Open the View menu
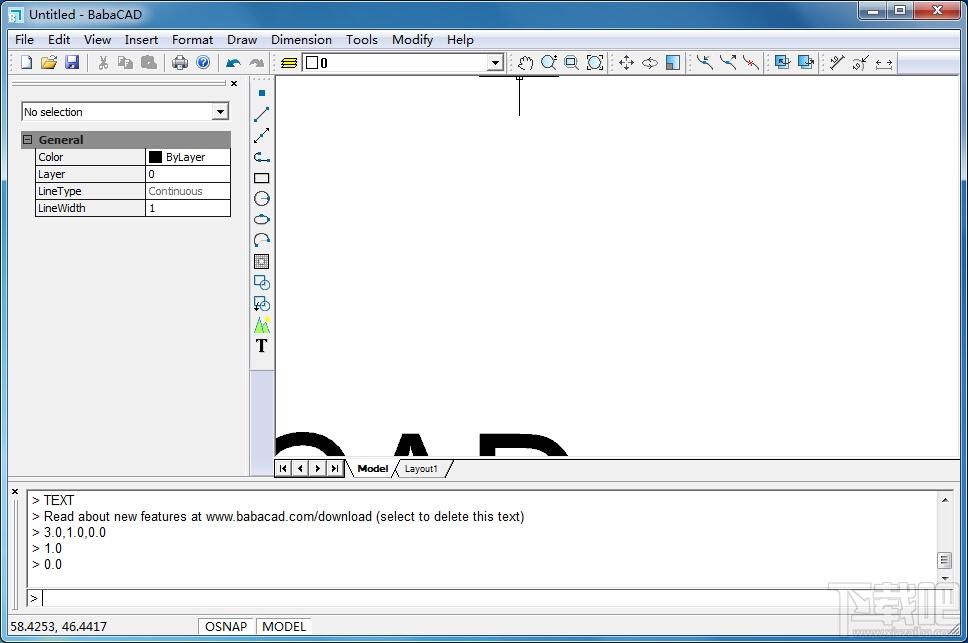968x643 pixels. [x=98, y=39]
